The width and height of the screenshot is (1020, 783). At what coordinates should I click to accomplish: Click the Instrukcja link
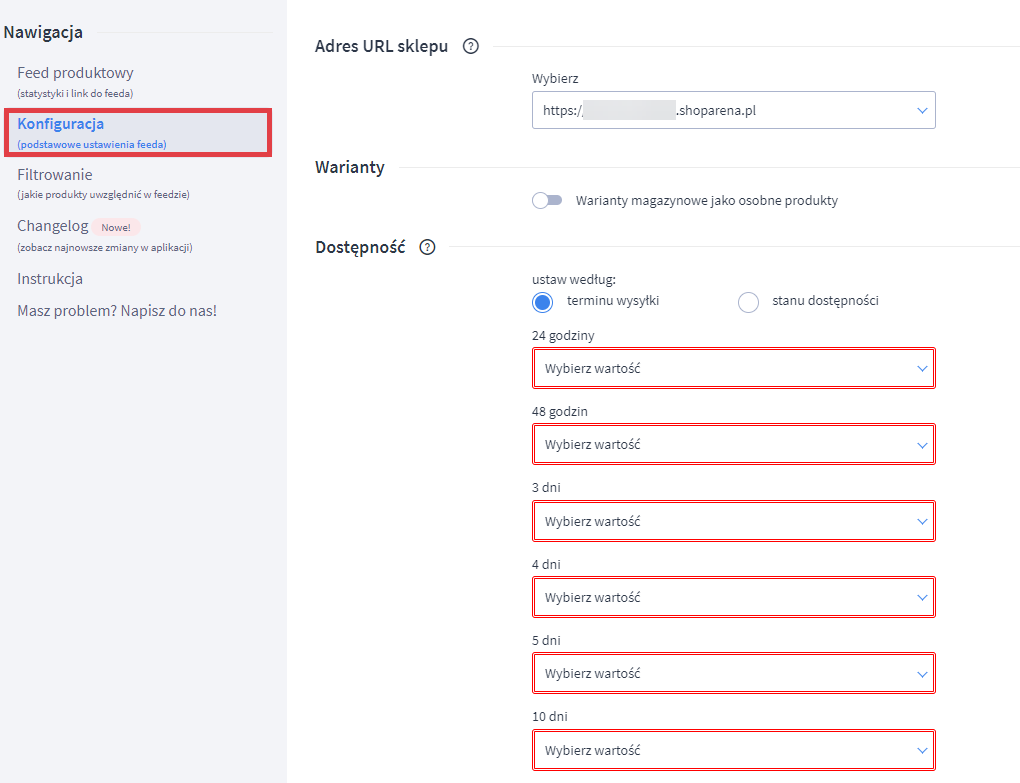point(50,279)
